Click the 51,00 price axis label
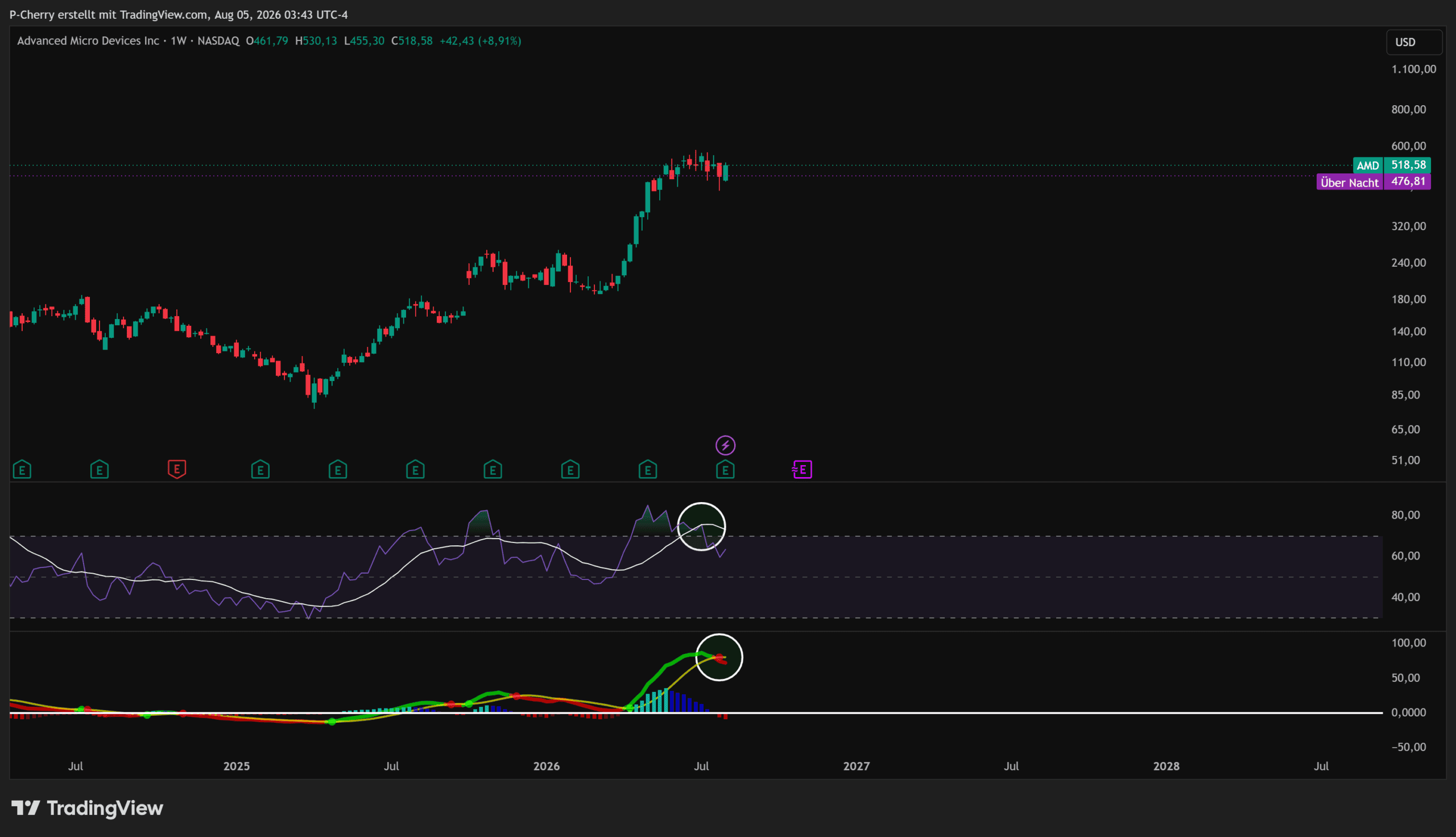This screenshot has width=1456, height=837. tap(1405, 460)
